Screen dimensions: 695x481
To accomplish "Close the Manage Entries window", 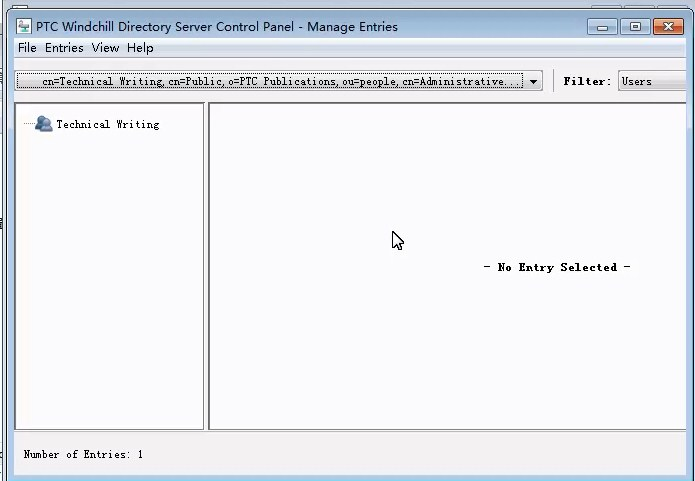I will point(668,27).
